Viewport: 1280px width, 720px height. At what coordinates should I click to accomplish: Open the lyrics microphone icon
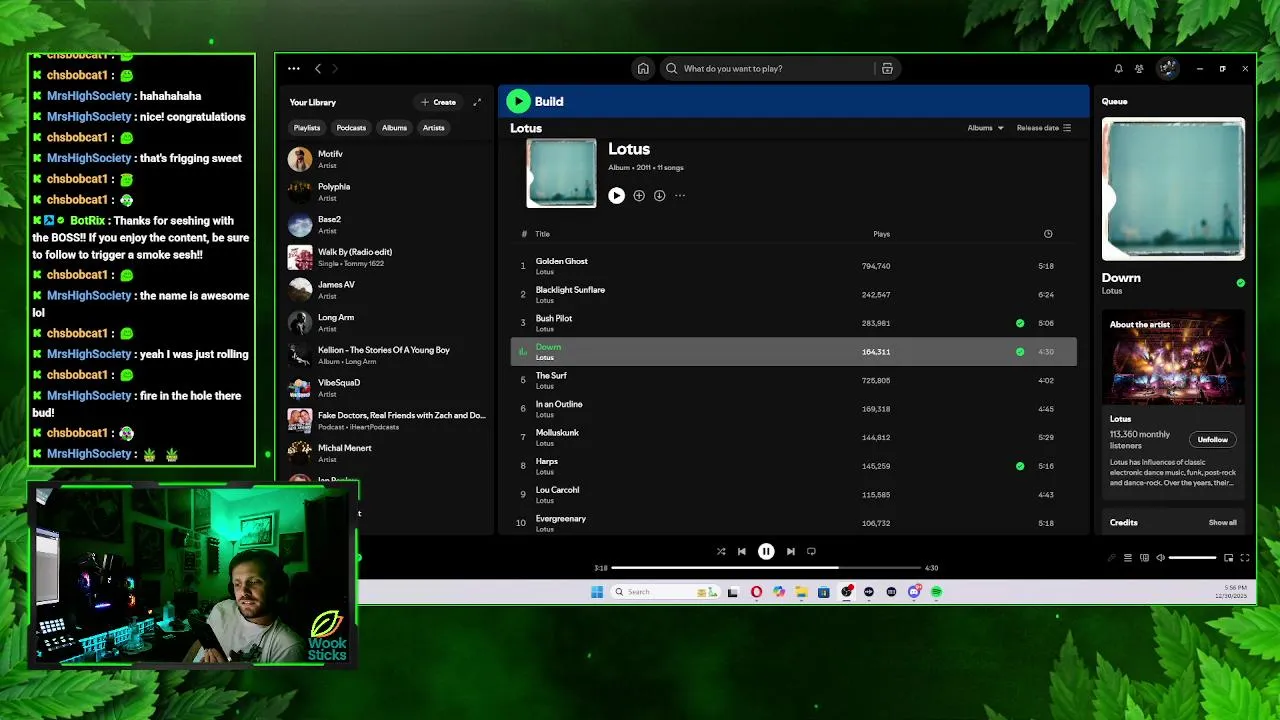tap(1111, 558)
